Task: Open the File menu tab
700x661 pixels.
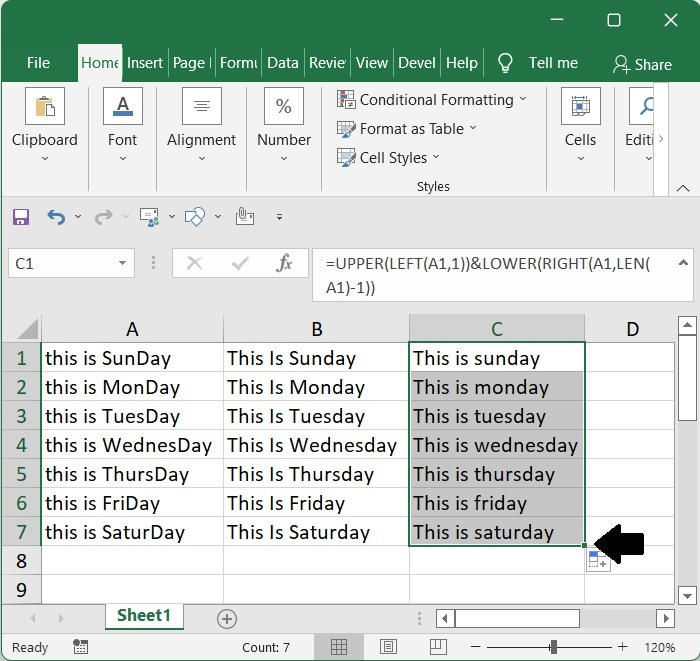Action: 39,63
